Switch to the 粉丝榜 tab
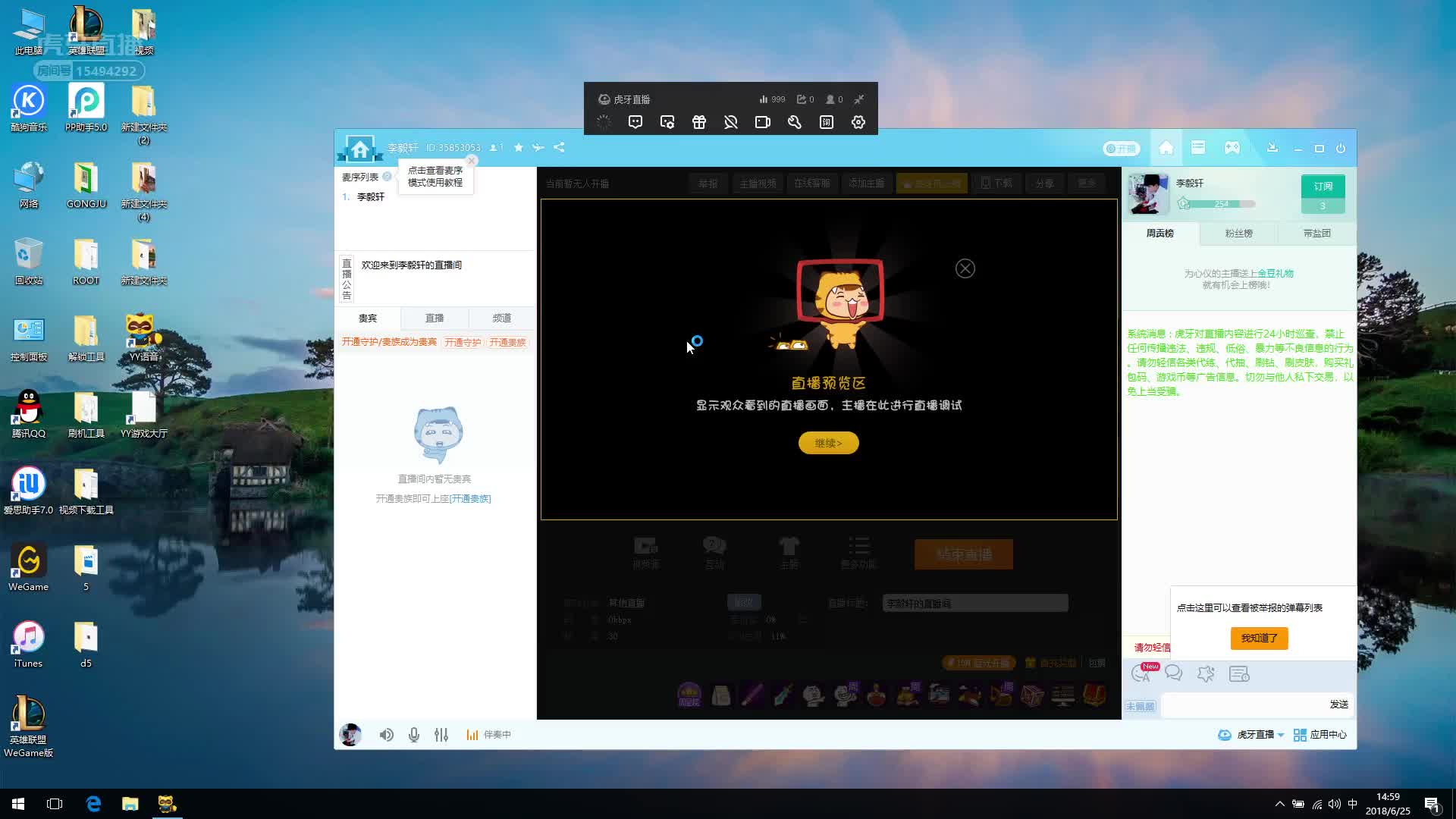This screenshot has height=819, width=1456. click(x=1238, y=233)
